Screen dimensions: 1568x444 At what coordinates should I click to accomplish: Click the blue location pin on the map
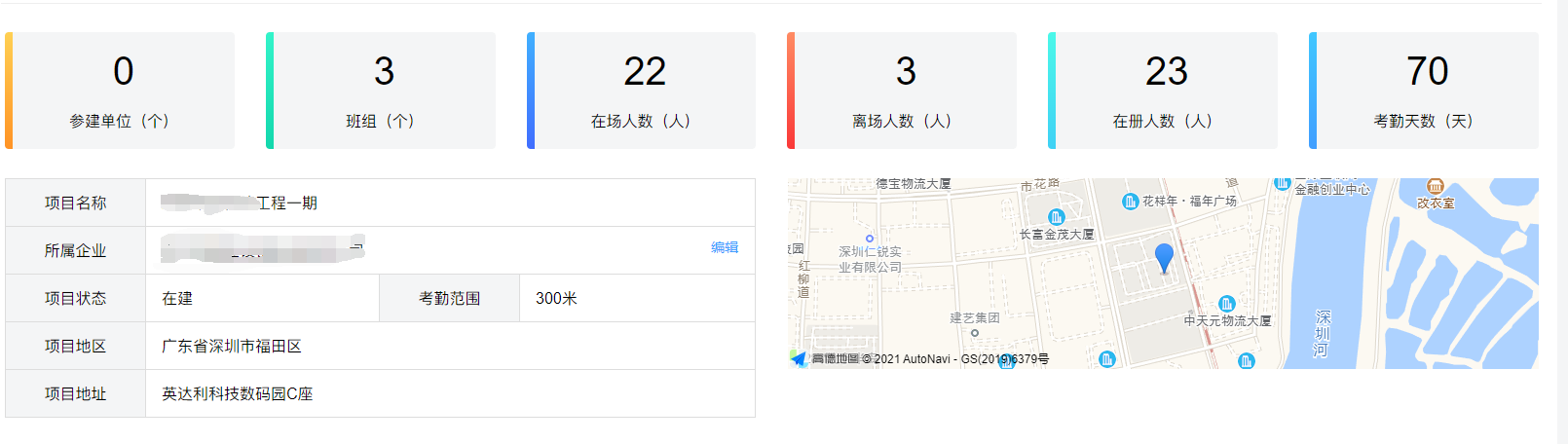pyautogui.click(x=1164, y=257)
